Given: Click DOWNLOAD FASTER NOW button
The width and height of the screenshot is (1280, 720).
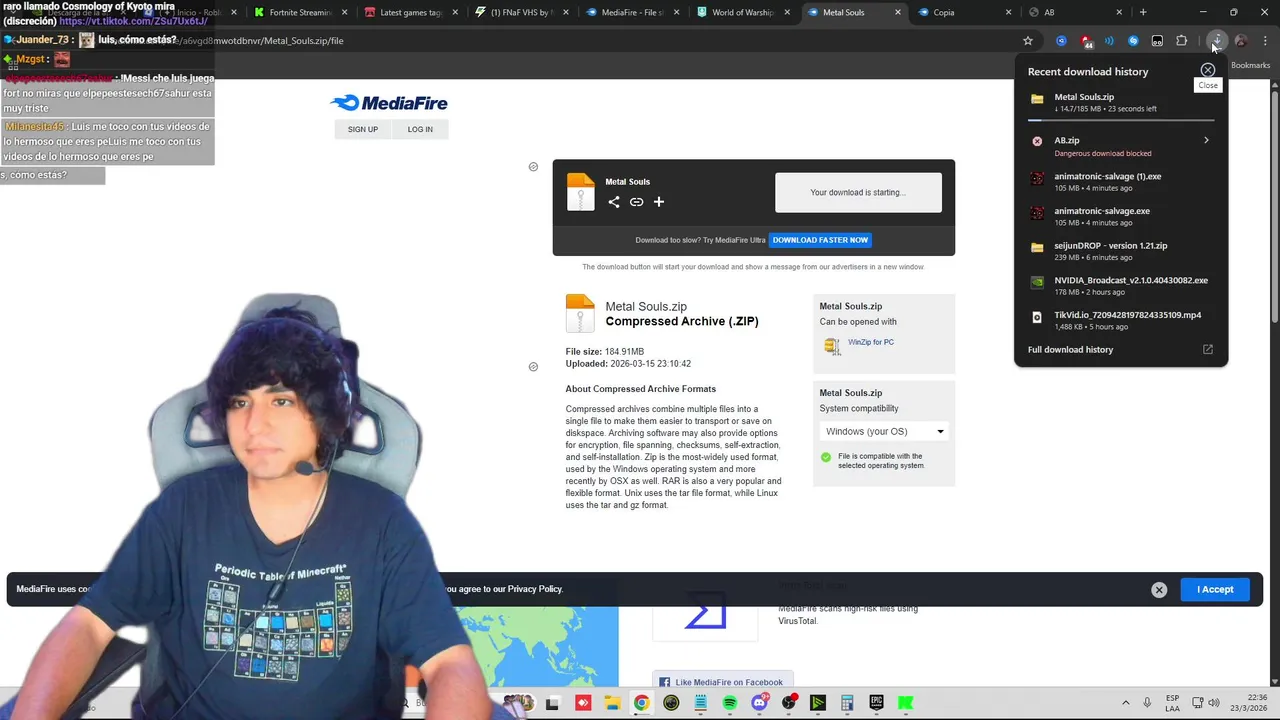Looking at the screenshot, I should [x=820, y=240].
